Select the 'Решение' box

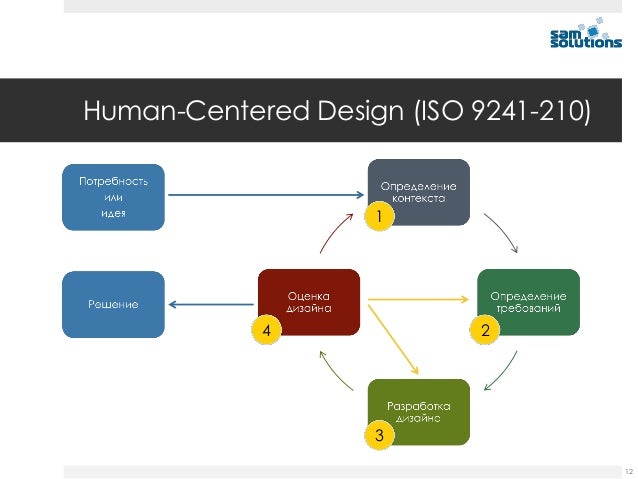click(x=114, y=304)
